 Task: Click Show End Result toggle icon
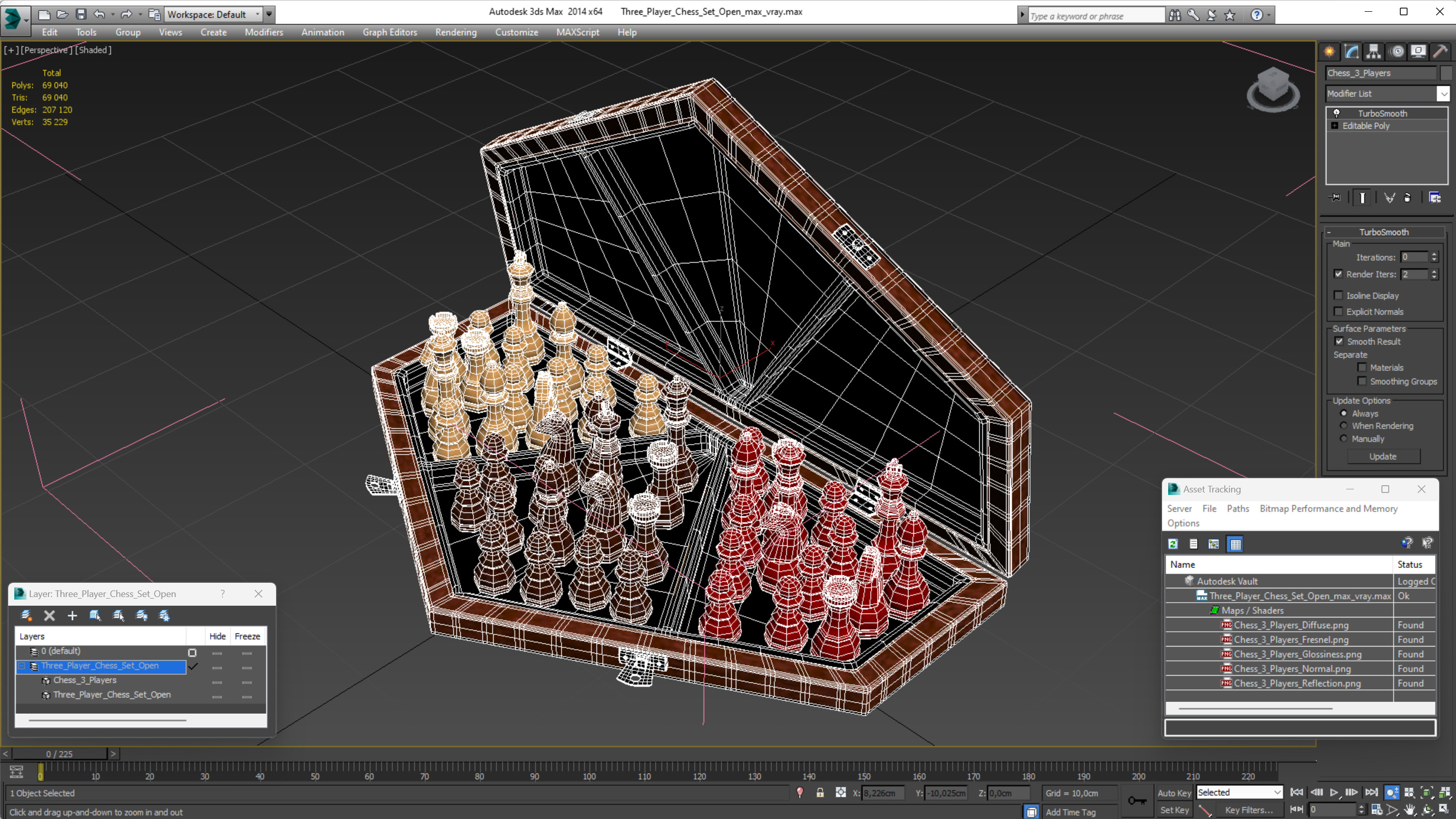1362,197
